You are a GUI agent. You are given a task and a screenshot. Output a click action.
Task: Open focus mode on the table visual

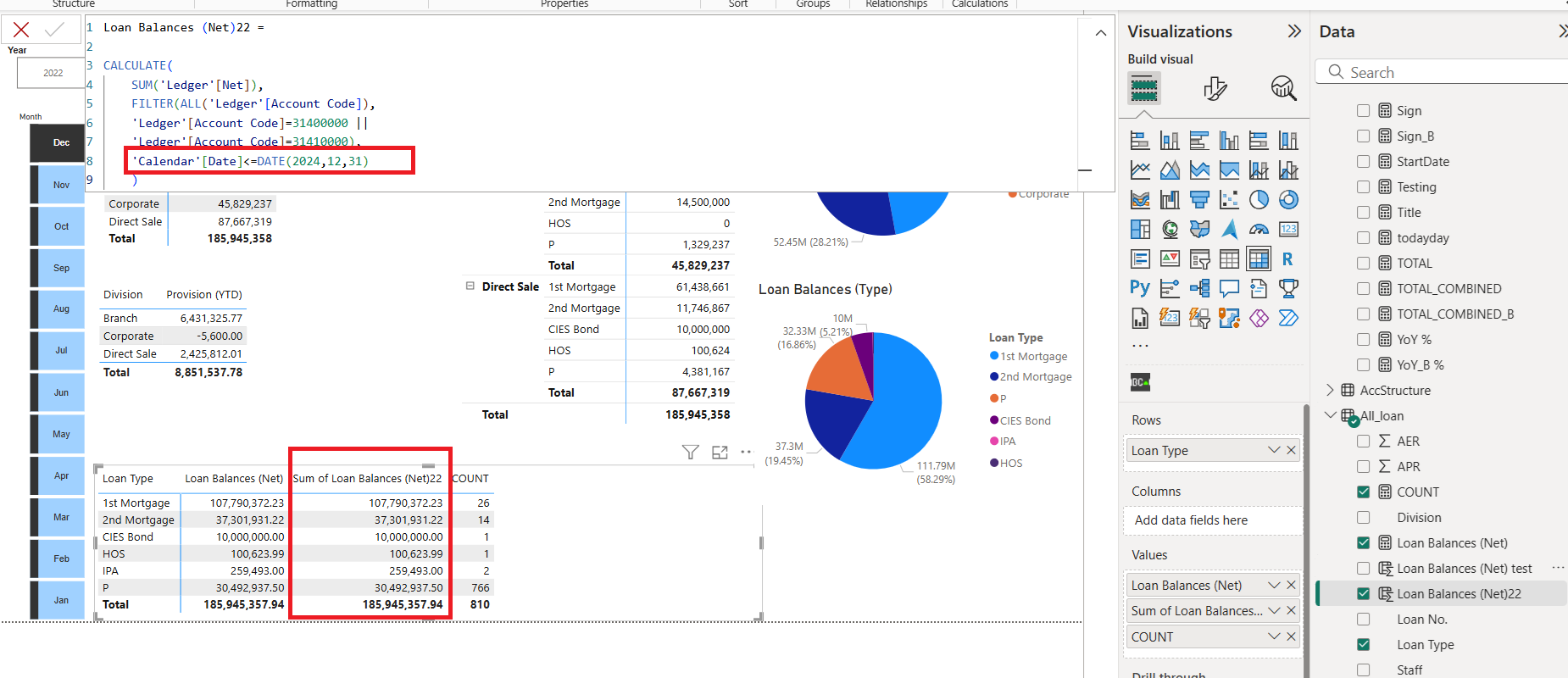pos(720,453)
